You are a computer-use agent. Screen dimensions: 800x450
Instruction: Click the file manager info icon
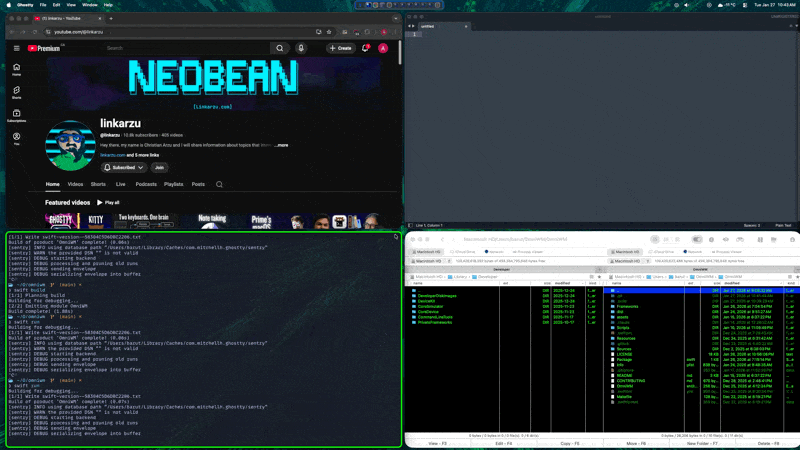(711, 239)
